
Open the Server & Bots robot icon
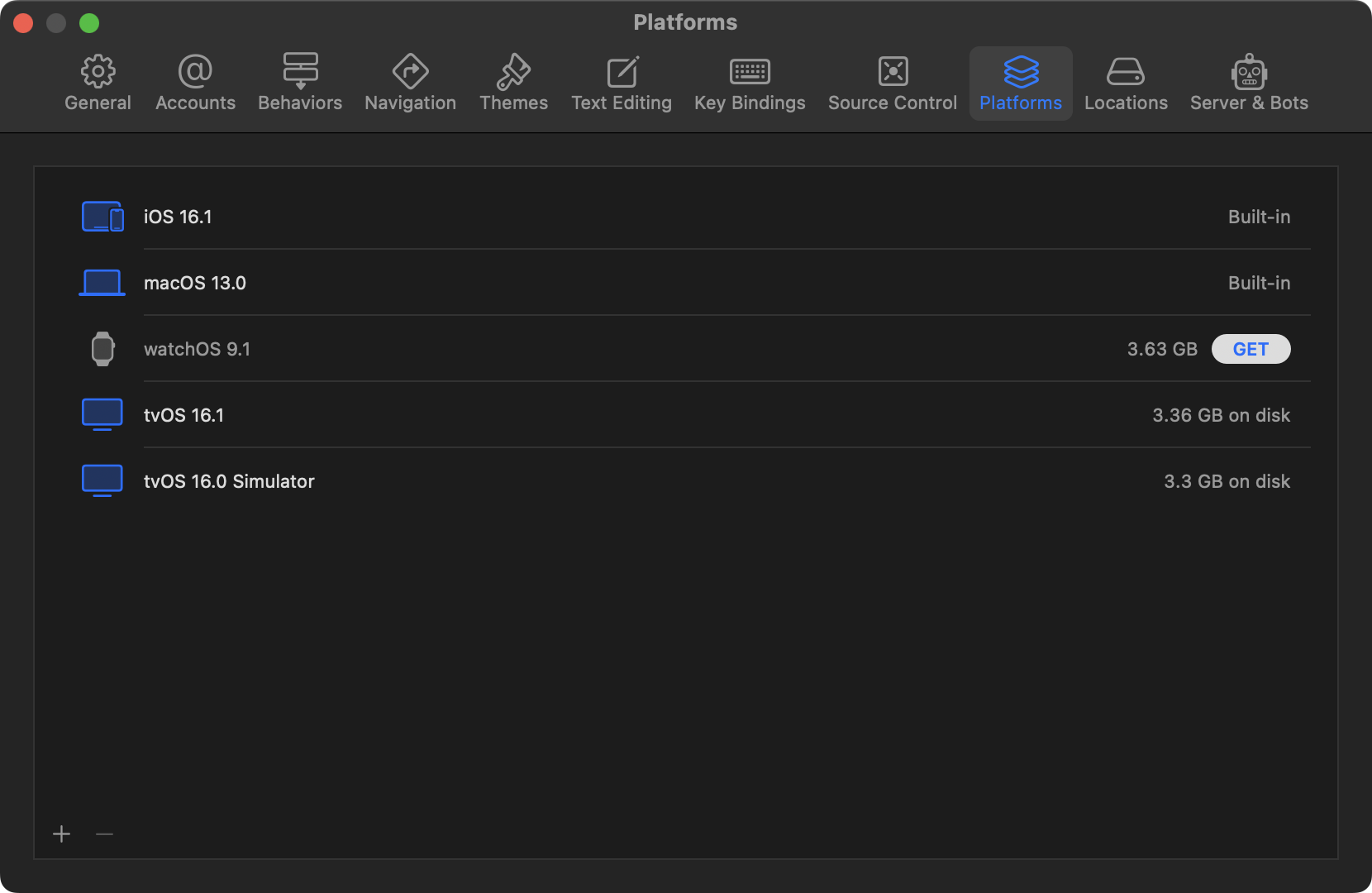tap(1249, 71)
